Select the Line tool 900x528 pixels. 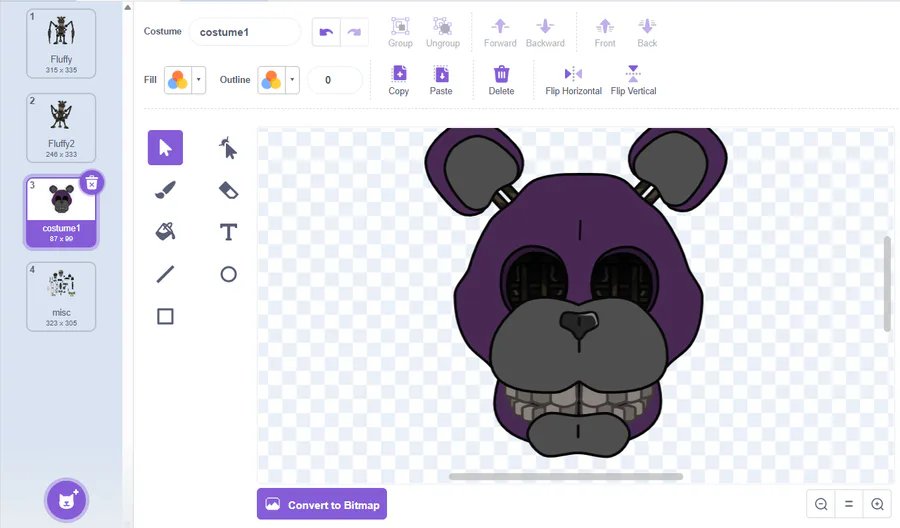click(165, 274)
